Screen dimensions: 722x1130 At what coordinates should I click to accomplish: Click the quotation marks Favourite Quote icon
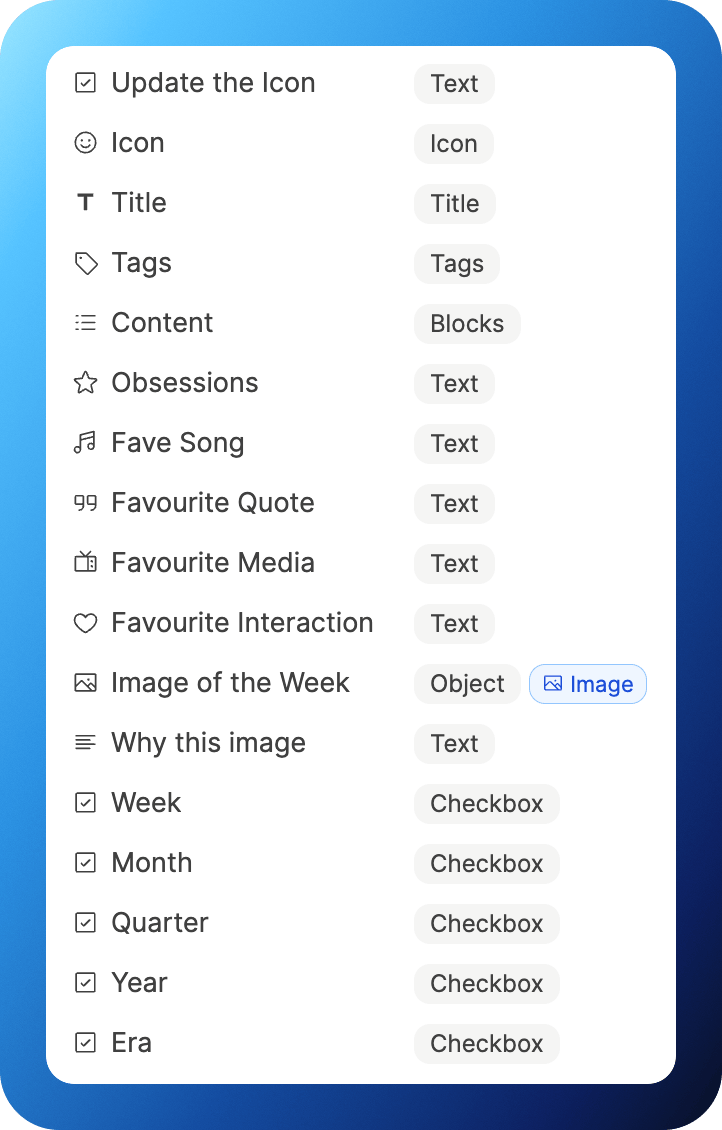click(86, 503)
